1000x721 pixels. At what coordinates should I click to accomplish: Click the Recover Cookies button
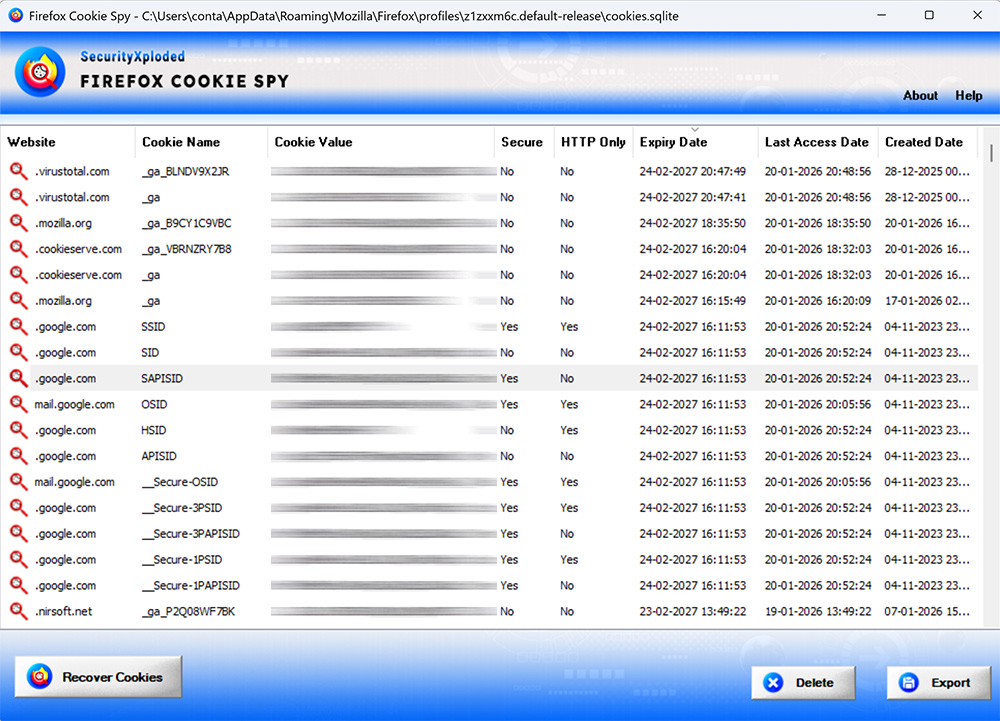[97, 677]
